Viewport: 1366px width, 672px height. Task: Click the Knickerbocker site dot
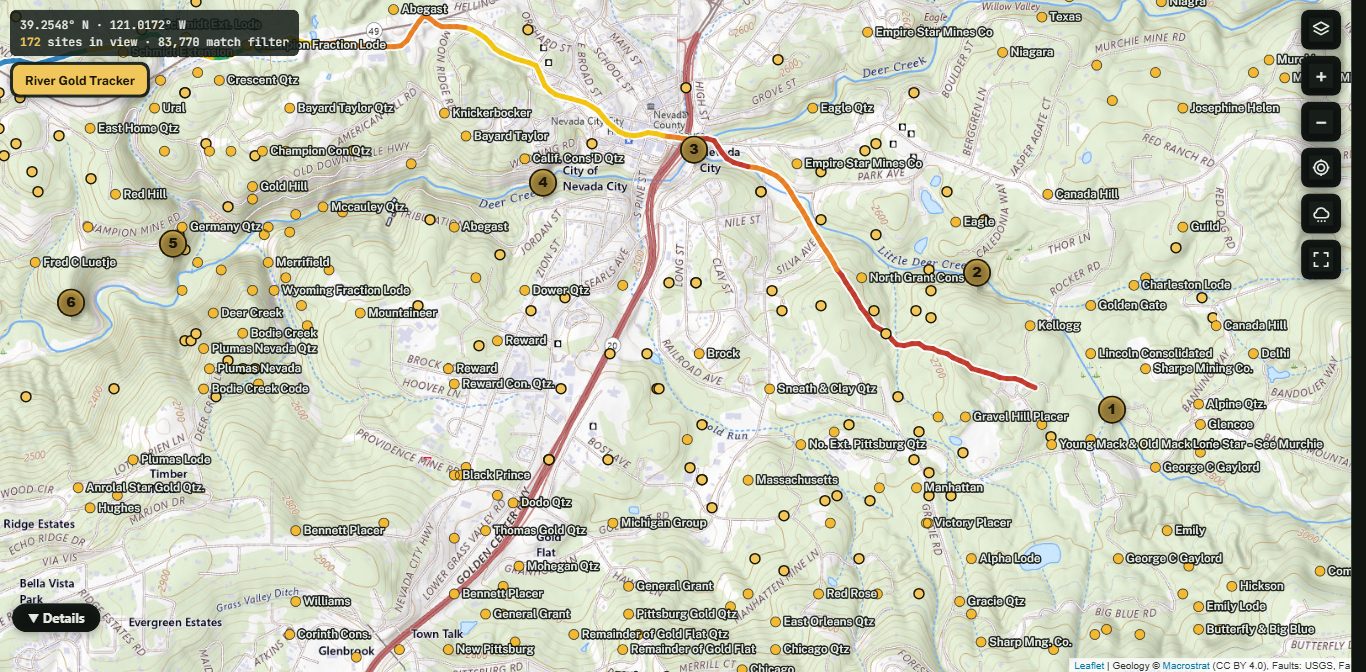(445, 113)
